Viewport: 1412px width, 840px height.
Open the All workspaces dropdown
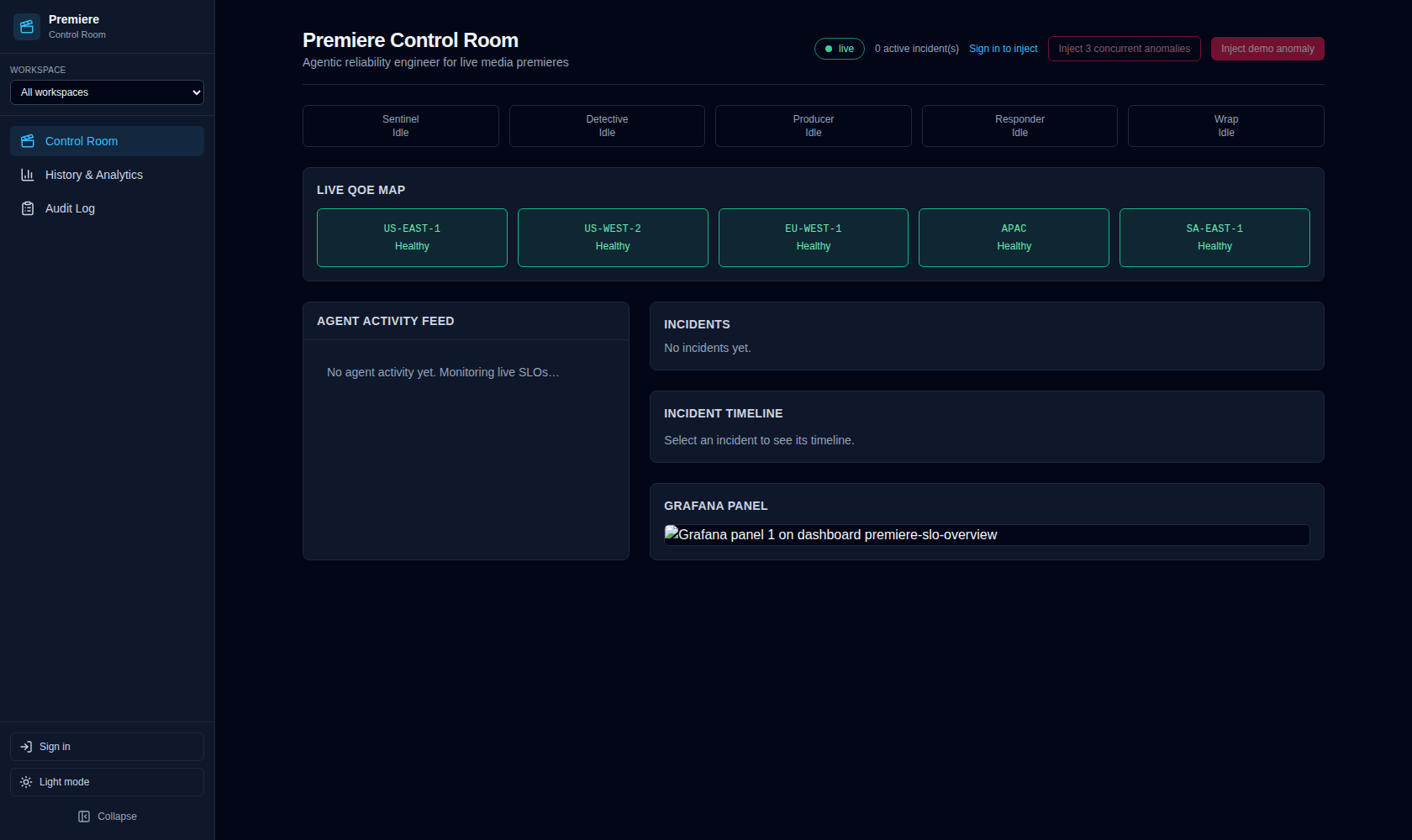(x=107, y=92)
